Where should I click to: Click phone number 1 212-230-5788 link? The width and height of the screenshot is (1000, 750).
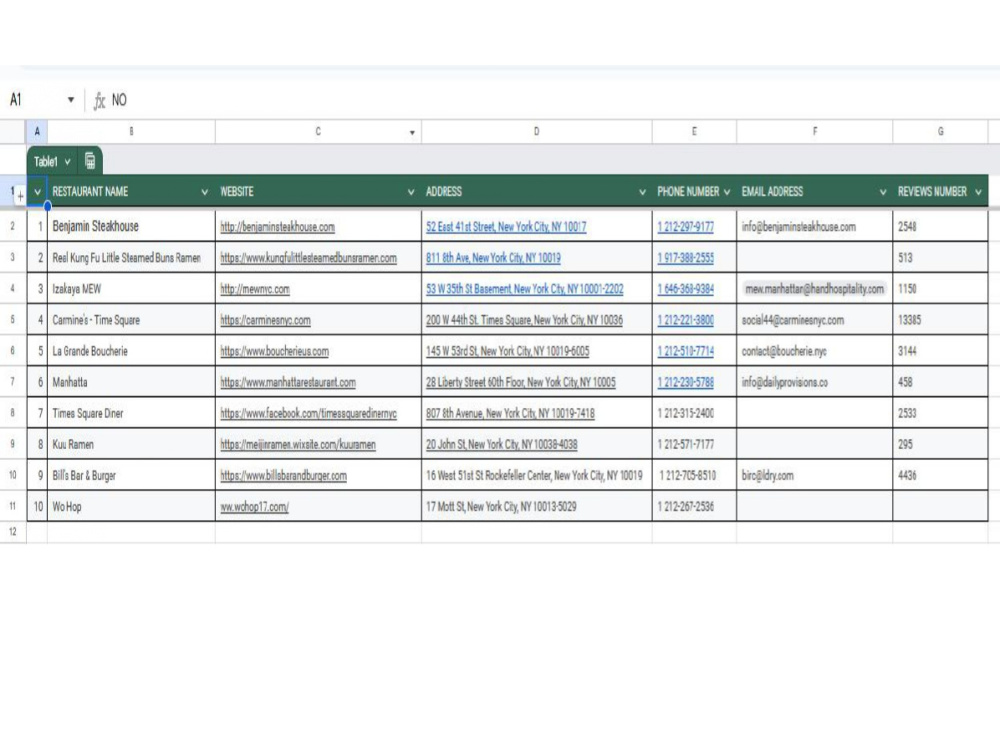tap(686, 383)
